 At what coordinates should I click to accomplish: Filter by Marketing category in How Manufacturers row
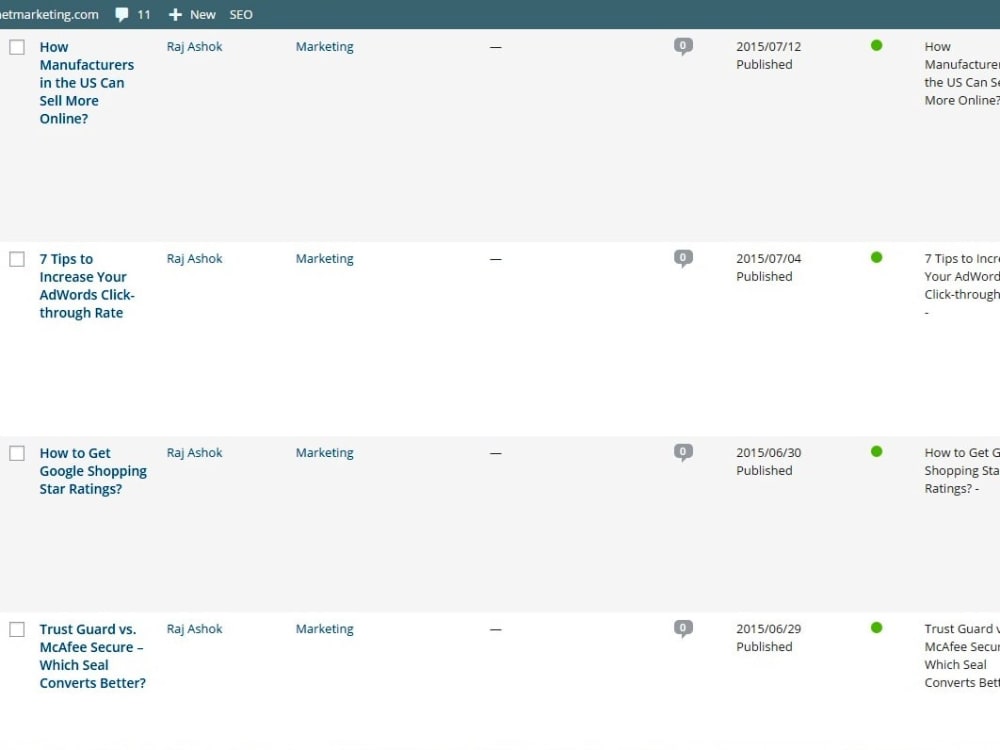coord(325,47)
